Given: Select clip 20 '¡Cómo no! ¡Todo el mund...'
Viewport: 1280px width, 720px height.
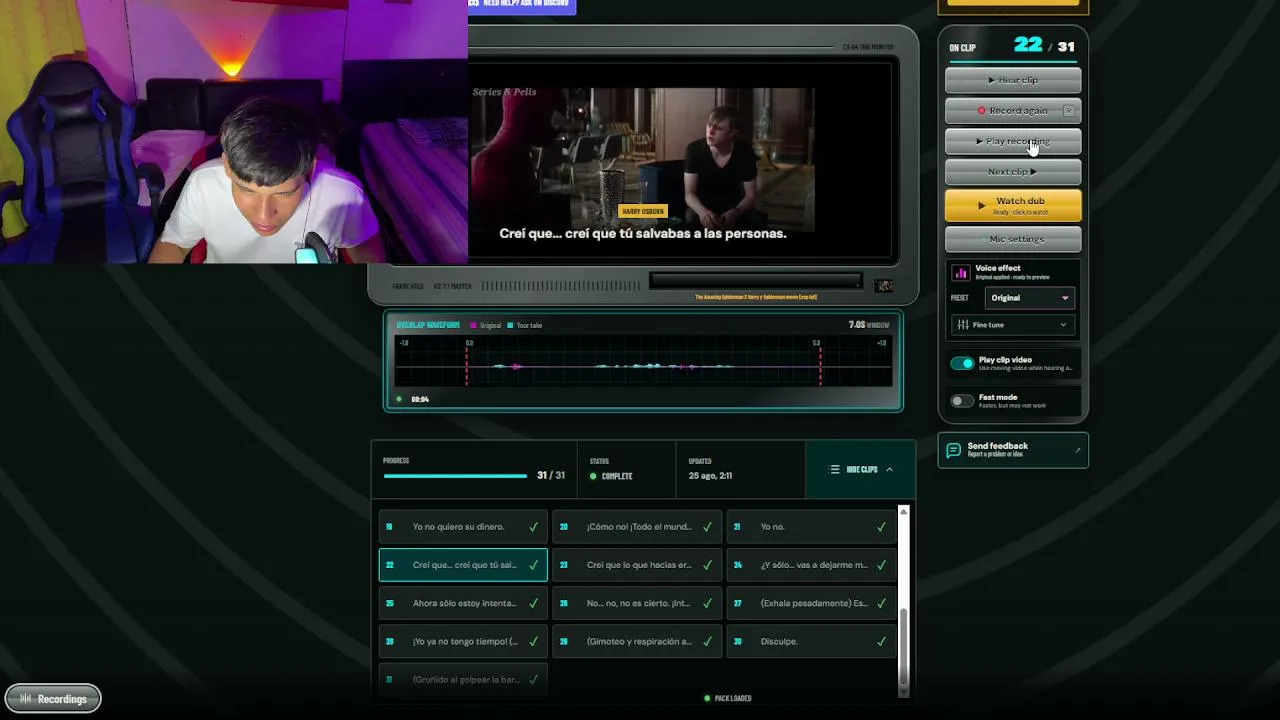Looking at the screenshot, I should (637, 527).
